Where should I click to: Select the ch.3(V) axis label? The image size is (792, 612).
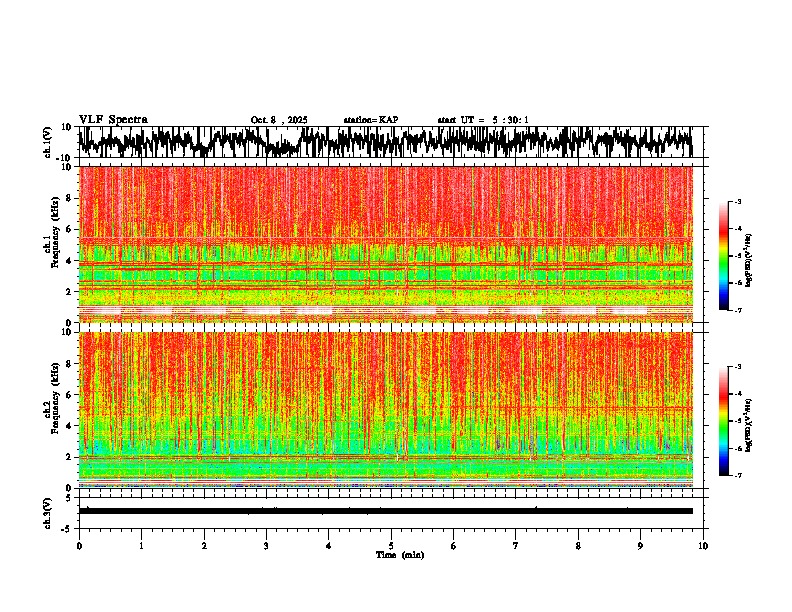pos(47,513)
